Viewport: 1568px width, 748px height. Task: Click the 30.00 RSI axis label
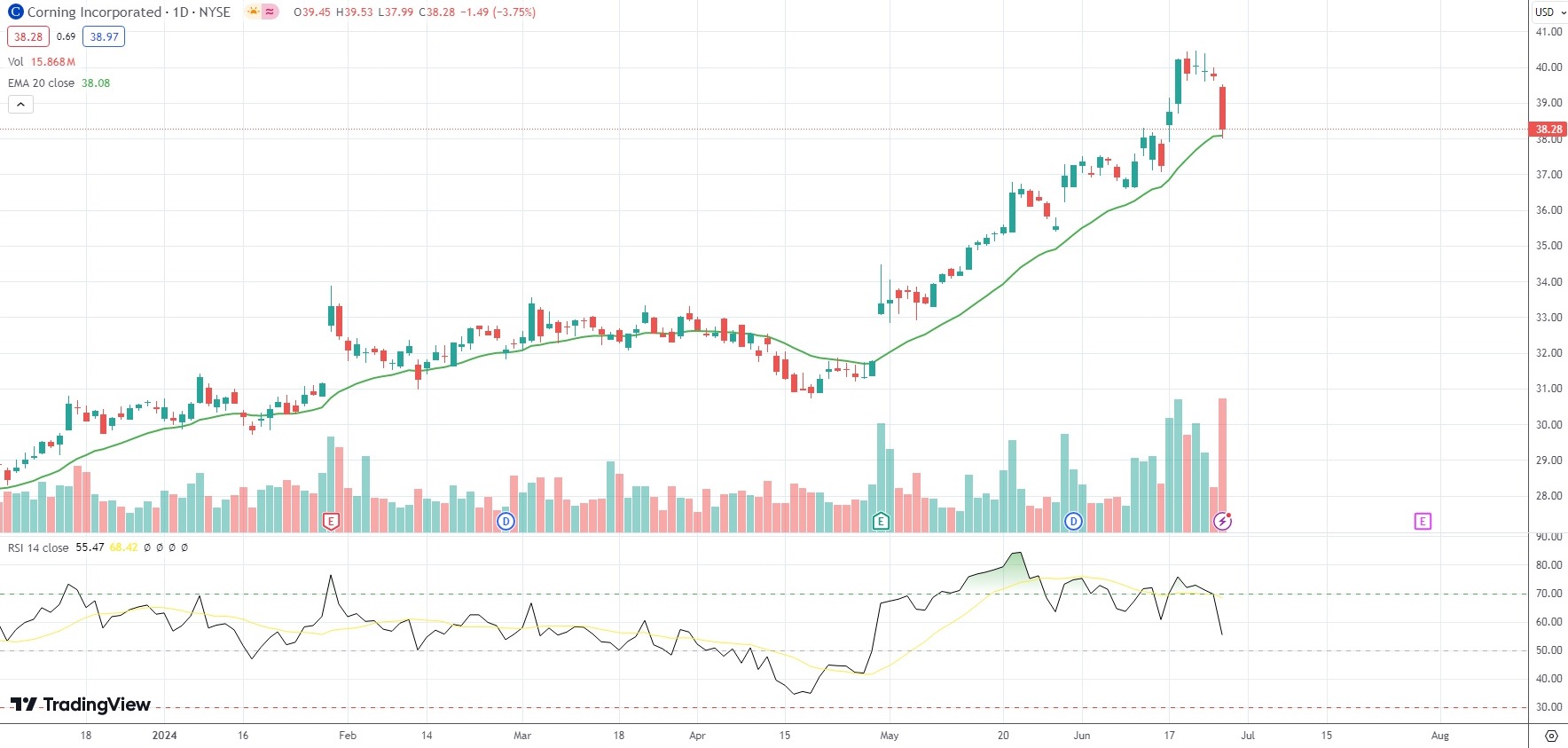coord(1548,707)
